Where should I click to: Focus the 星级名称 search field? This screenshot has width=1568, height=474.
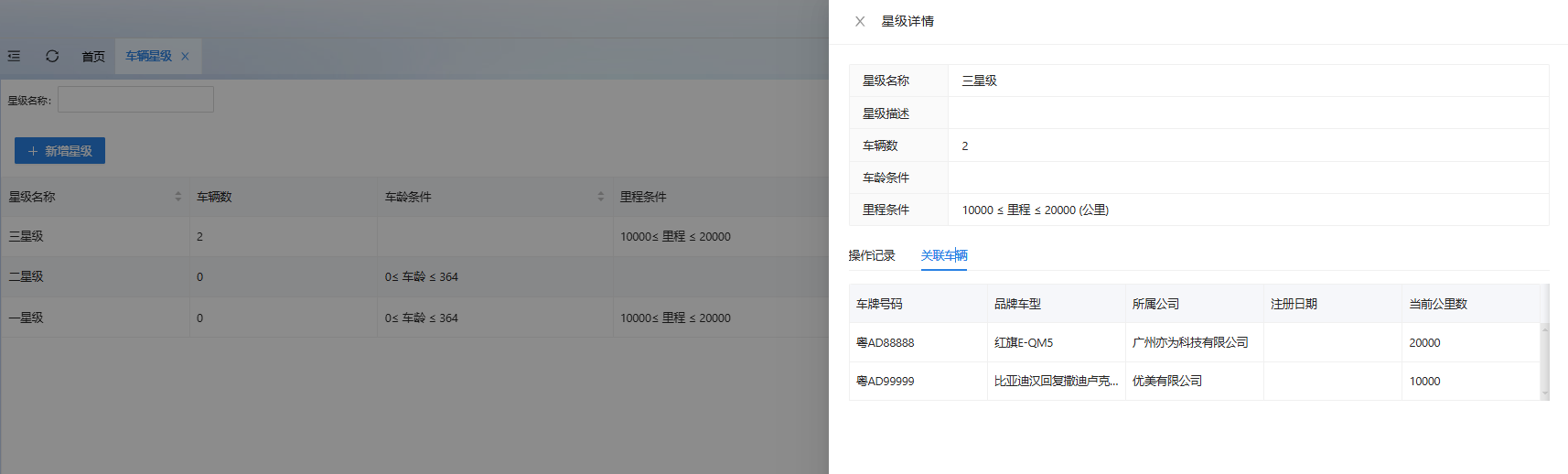[135, 100]
